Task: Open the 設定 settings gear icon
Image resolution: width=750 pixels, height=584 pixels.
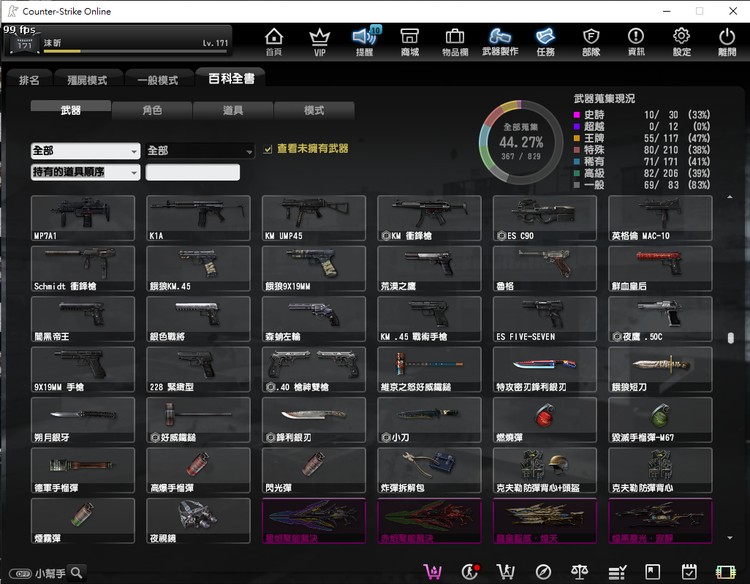Action: tap(682, 42)
